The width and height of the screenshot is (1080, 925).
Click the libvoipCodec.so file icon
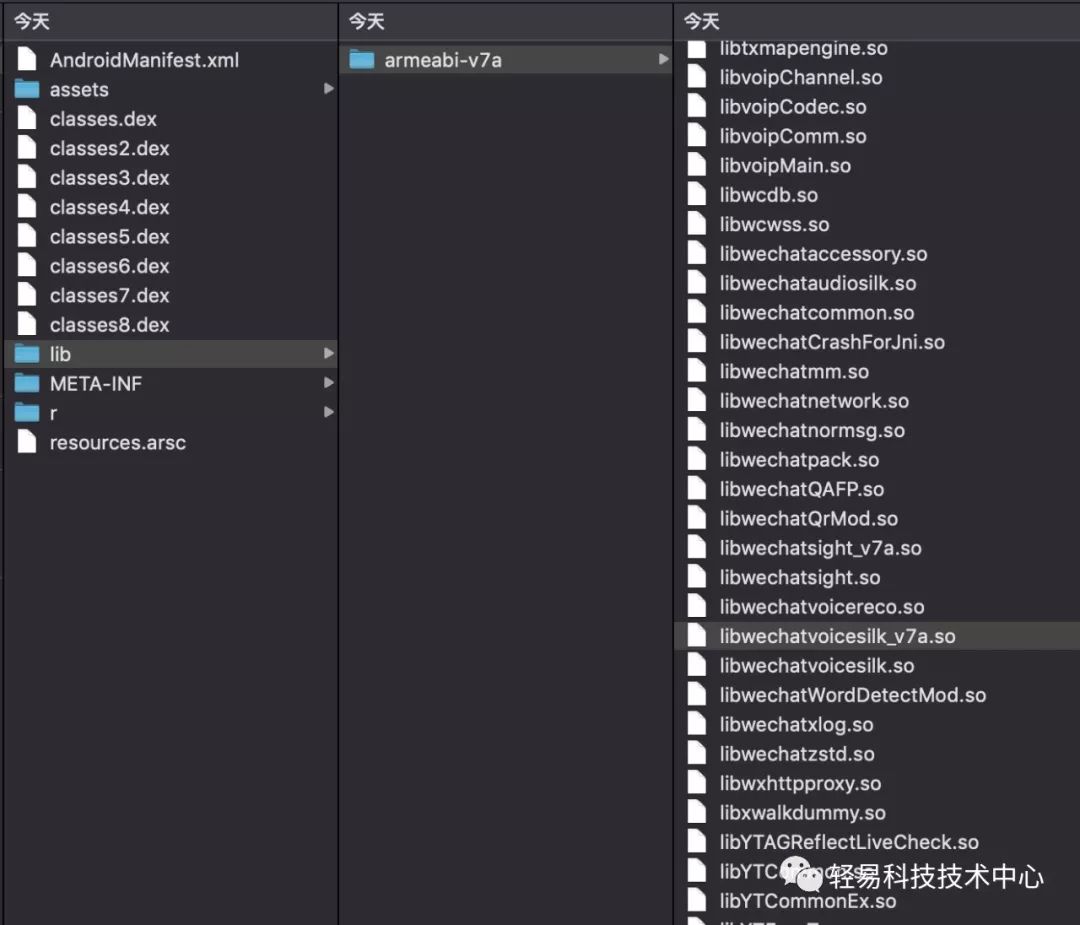pos(697,106)
